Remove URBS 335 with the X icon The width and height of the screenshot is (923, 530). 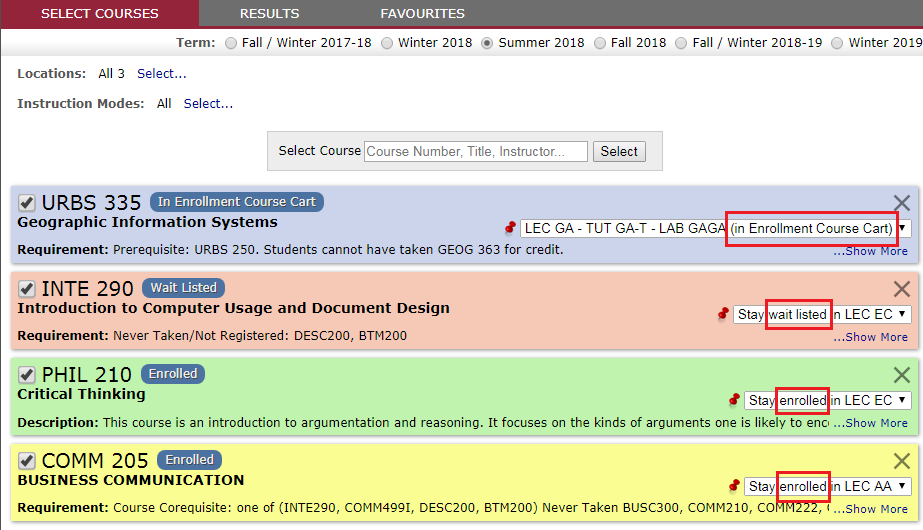[x=901, y=203]
